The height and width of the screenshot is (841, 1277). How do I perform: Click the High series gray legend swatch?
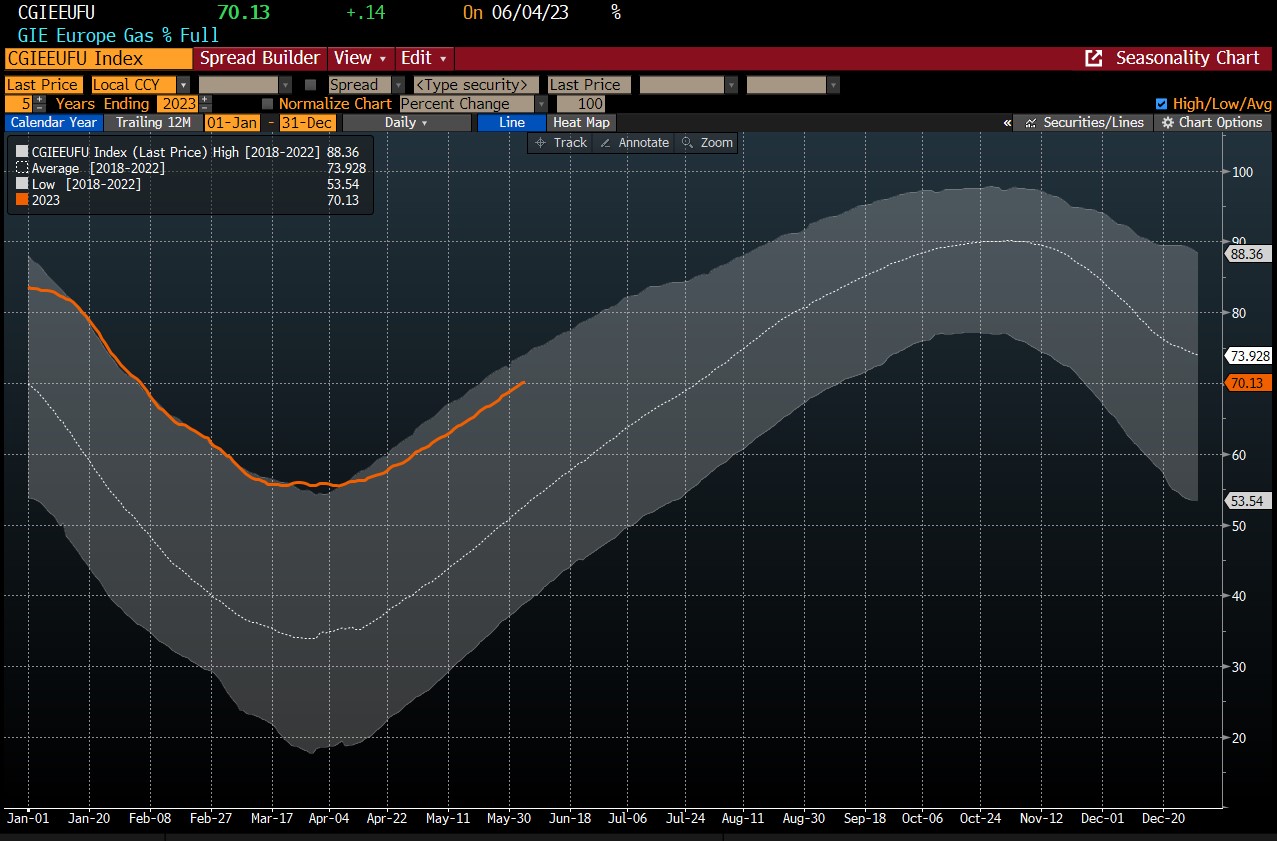[22, 152]
